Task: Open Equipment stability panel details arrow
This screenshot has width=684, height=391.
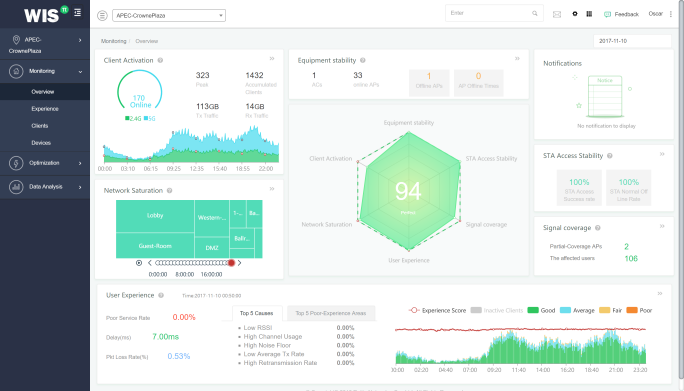Action: (x=517, y=58)
